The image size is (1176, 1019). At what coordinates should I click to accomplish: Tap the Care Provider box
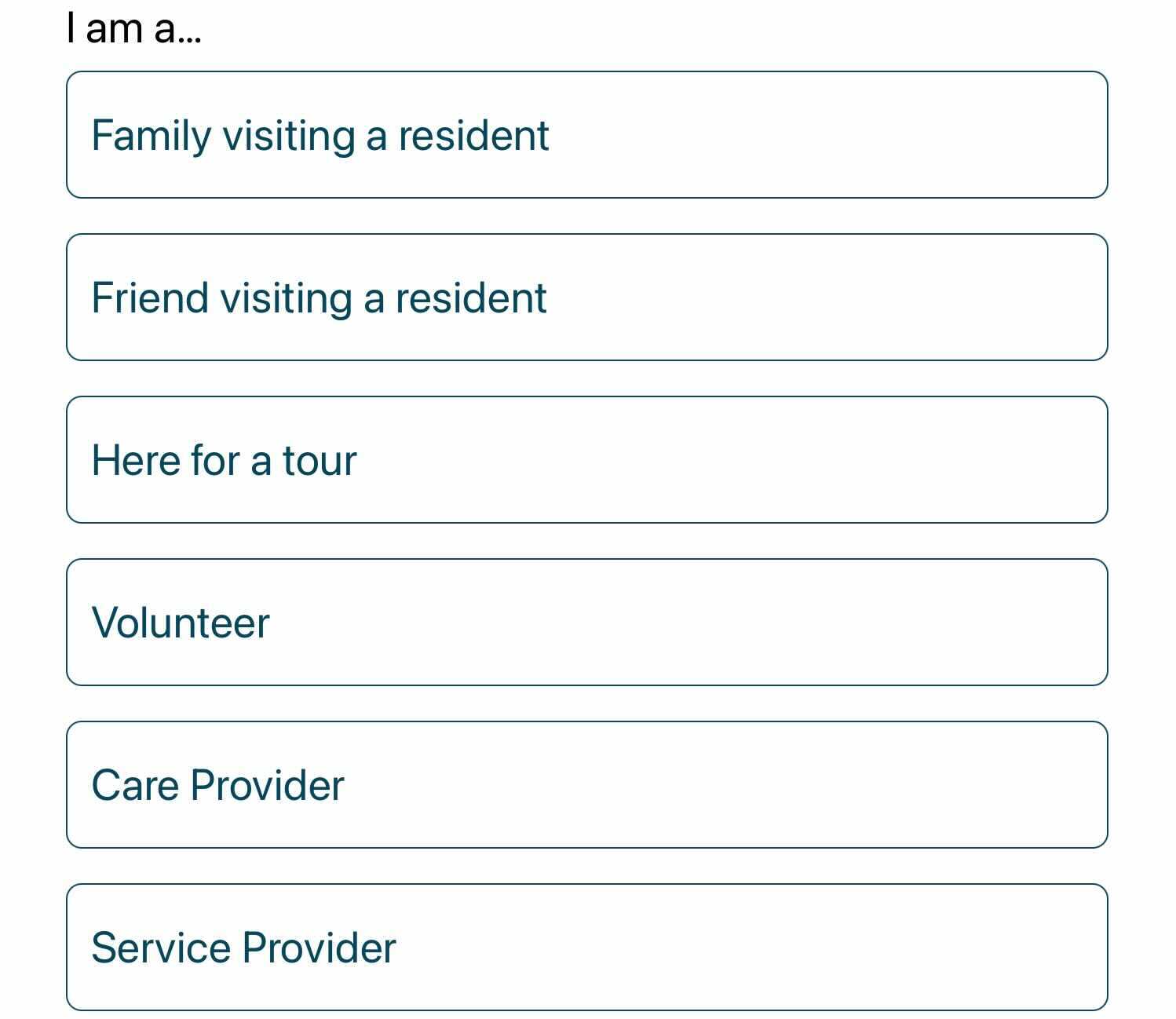click(587, 785)
